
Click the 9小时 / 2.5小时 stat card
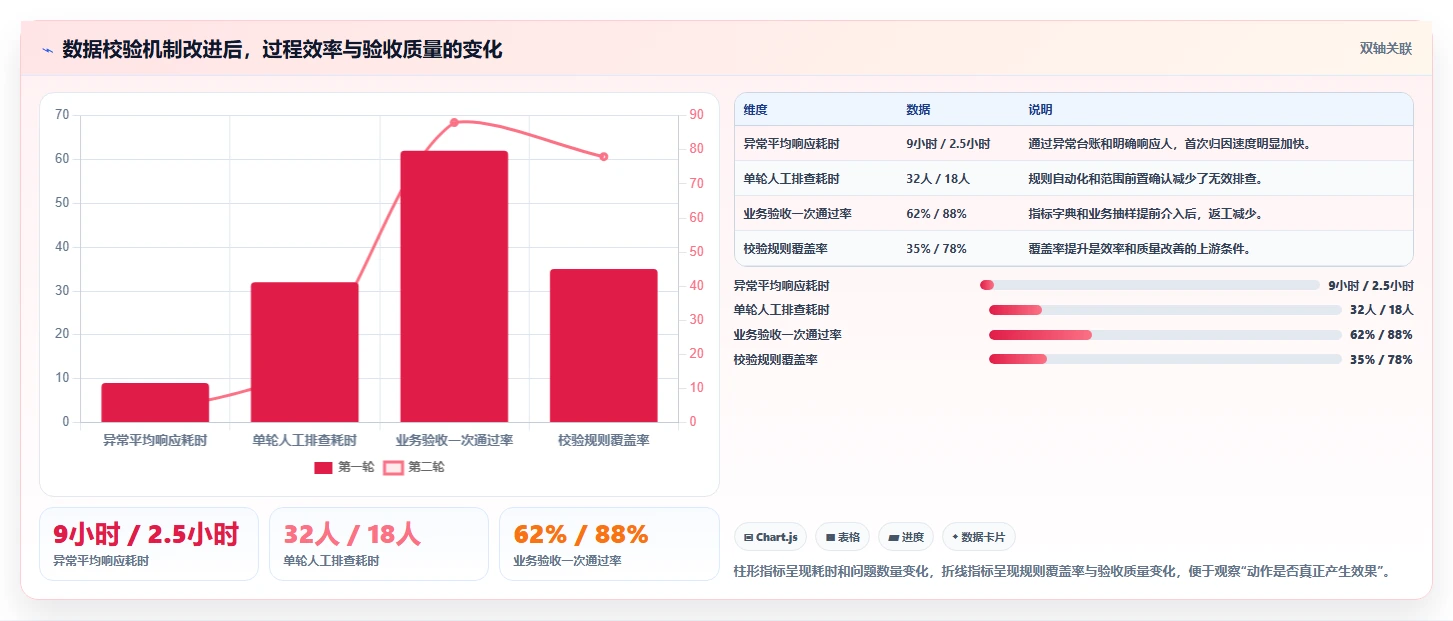149,544
